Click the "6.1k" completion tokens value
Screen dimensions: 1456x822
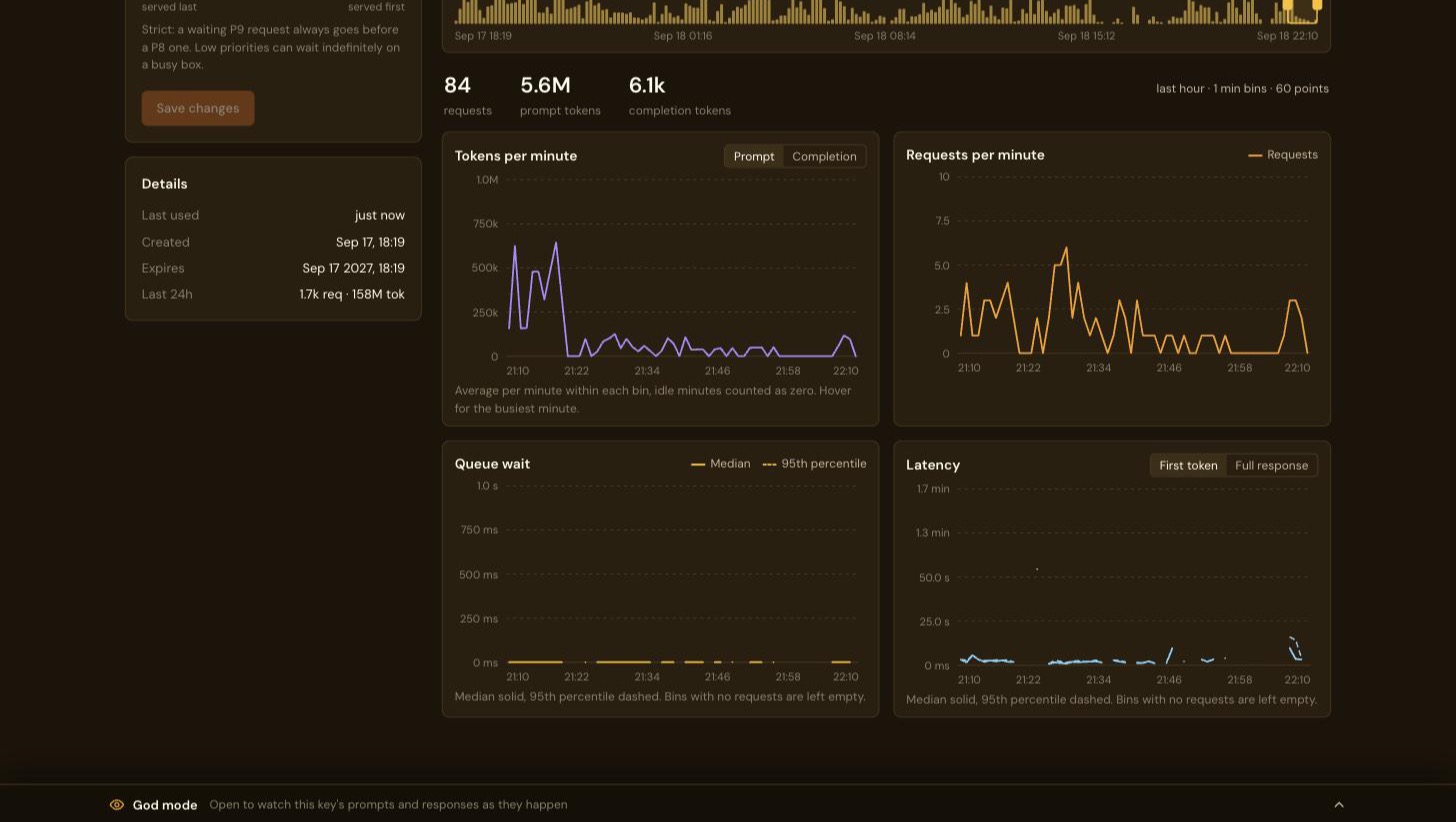click(x=647, y=86)
